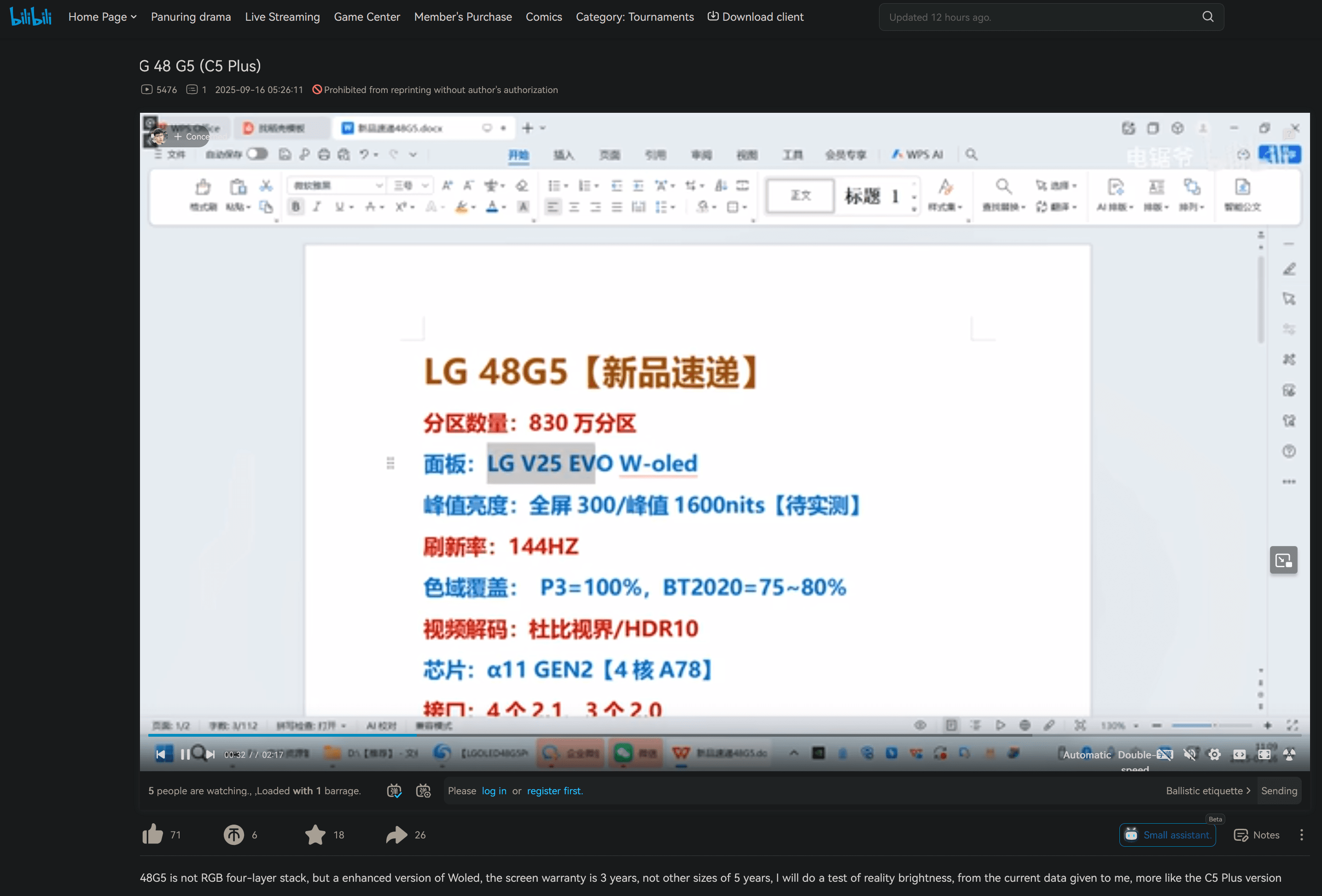Go to Comics in navigation bar
The height and width of the screenshot is (896, 1322).
pos(543,17)
